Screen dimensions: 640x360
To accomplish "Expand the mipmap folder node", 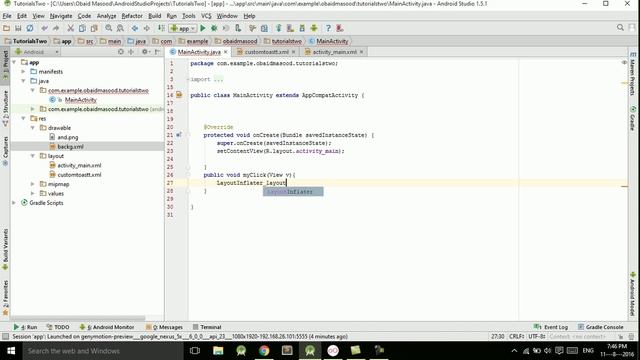I will tap(33, 184).
